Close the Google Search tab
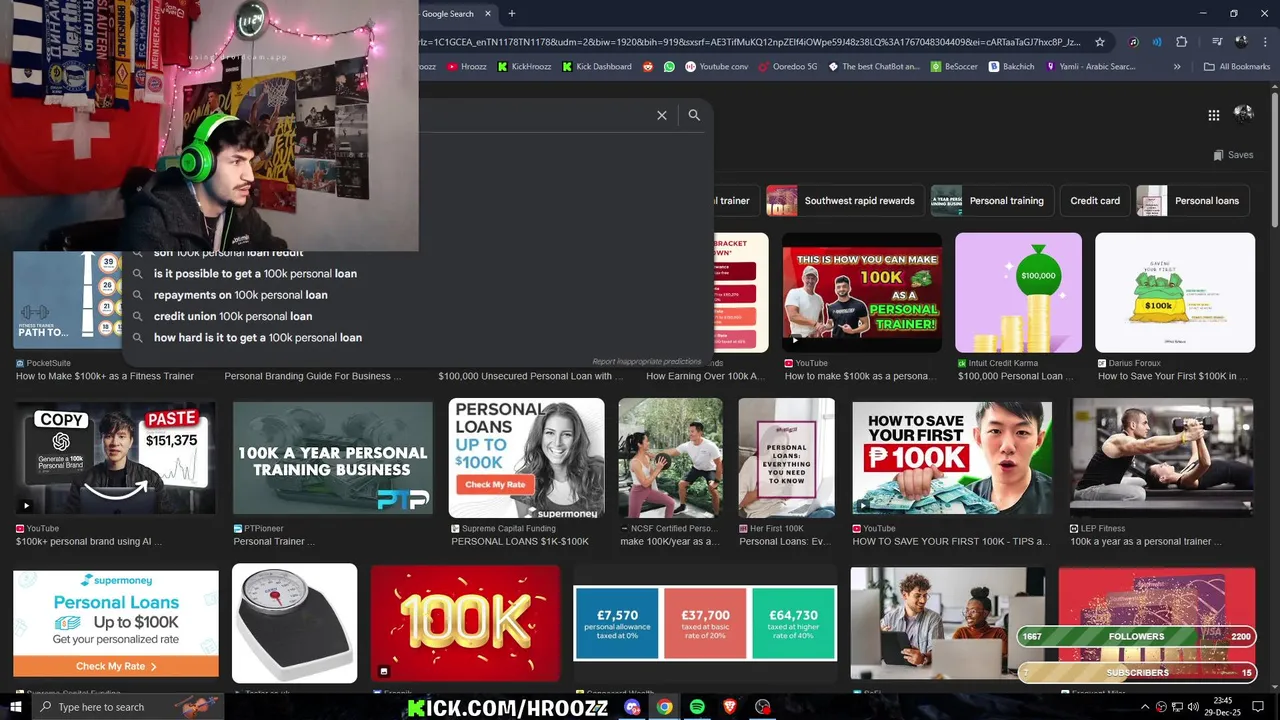This screenshot has width=1280, height=720. [x=489, y=14]
